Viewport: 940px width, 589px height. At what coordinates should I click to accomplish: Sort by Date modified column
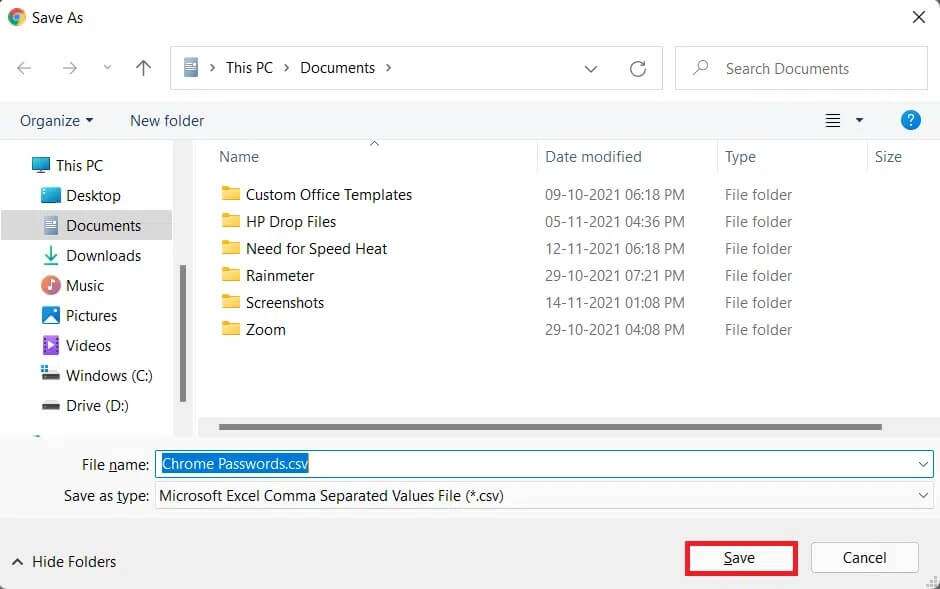pos(593,157)
